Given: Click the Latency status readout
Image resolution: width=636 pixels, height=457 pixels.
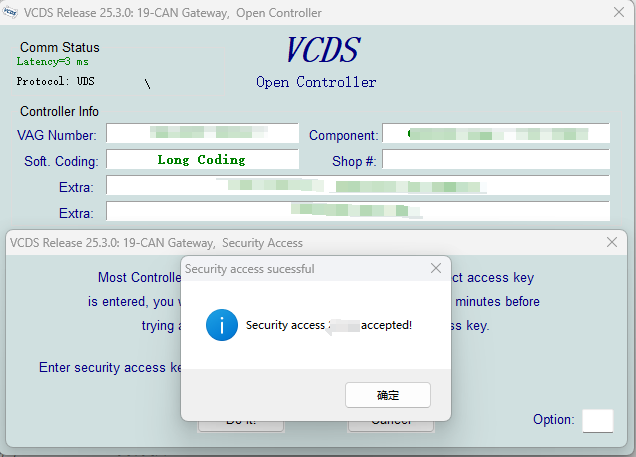Looking at the screenshot, I should [52, 62].
